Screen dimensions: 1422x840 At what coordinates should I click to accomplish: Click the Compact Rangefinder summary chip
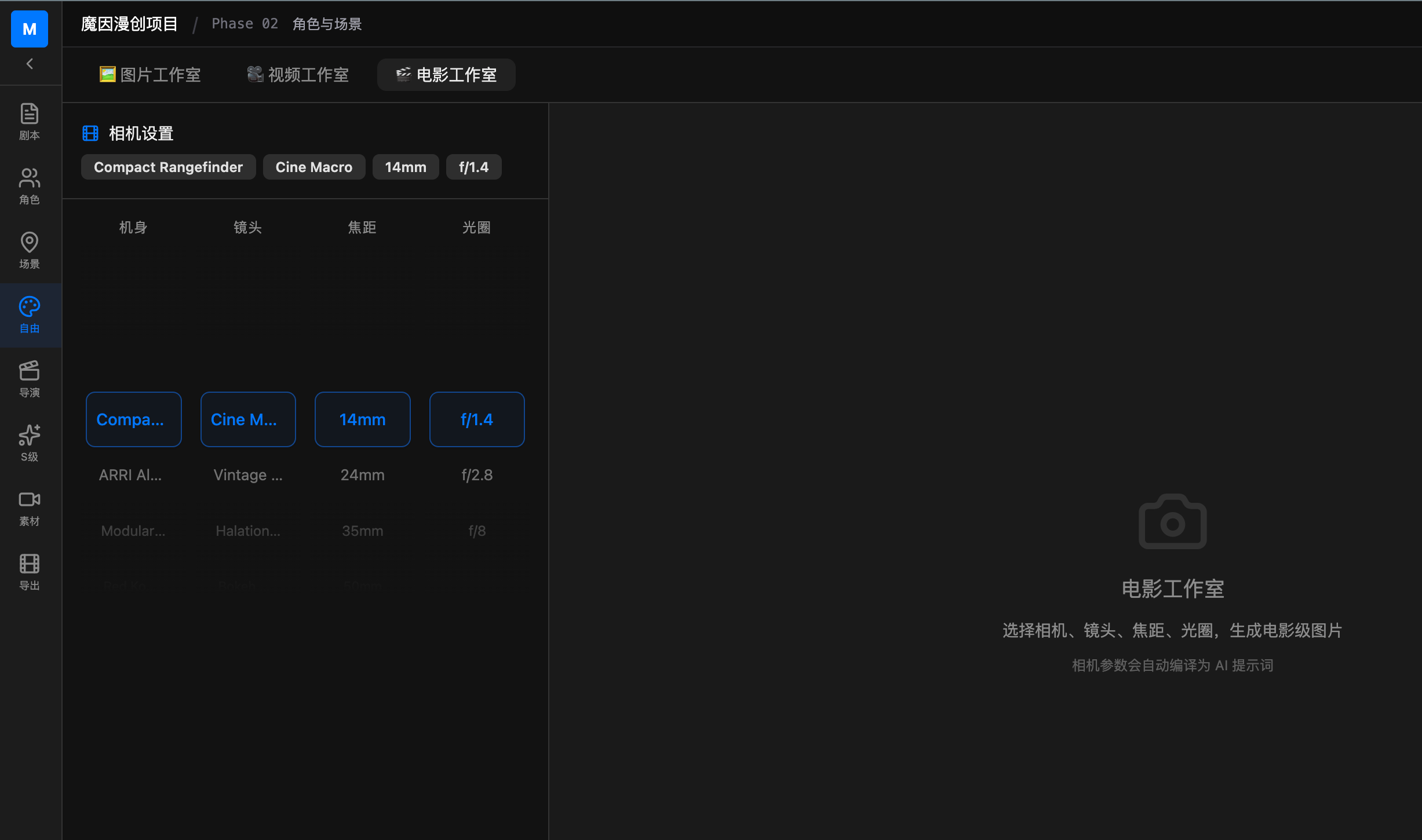coord(168,167)
